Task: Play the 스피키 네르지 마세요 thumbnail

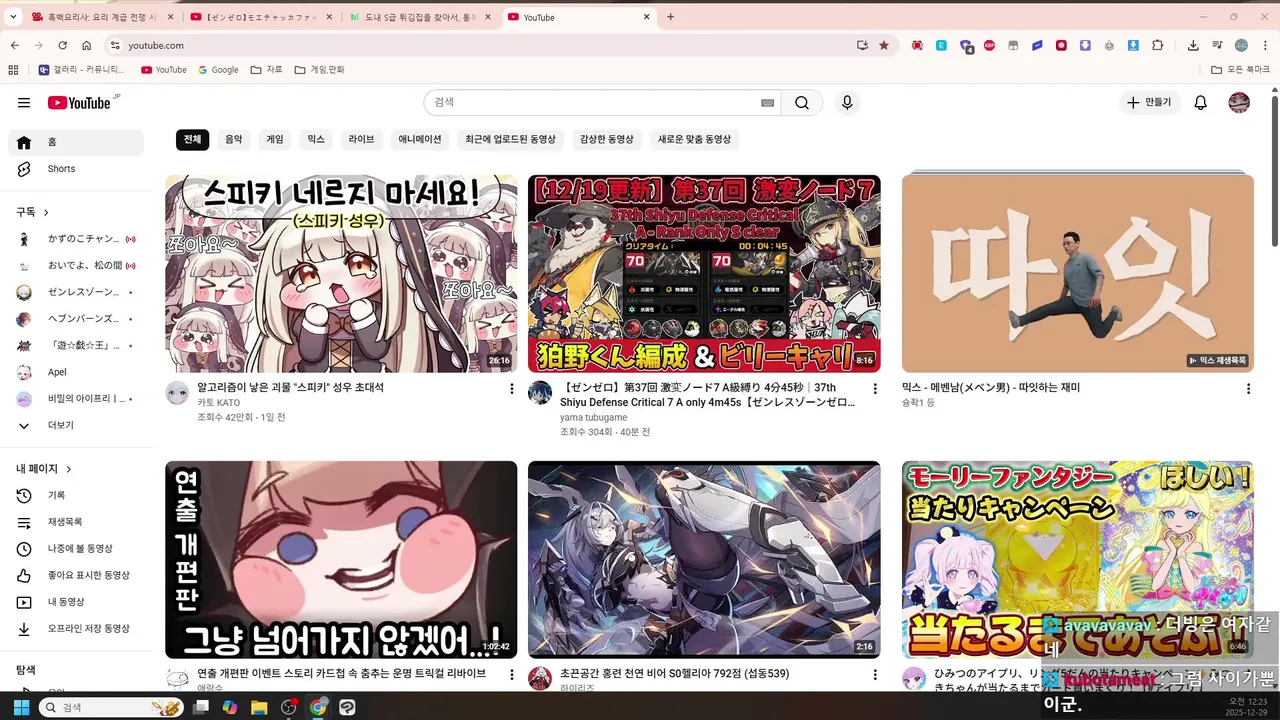Action: [341, 274]
